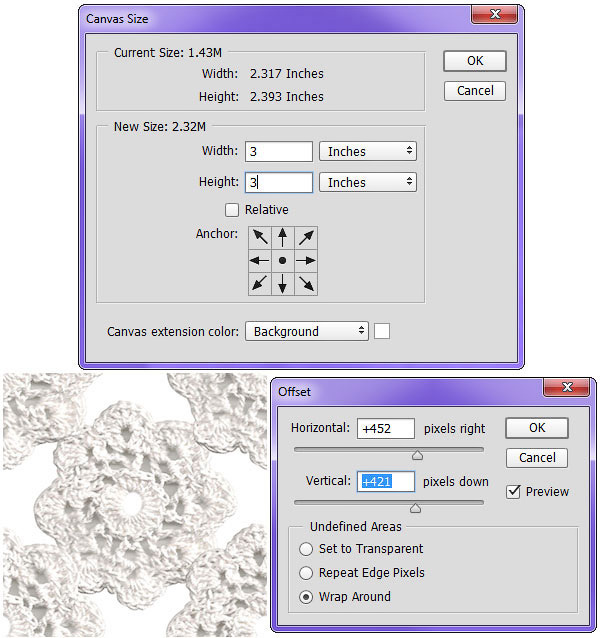Set anchor to top-center up arrow
Screen dimensions: 600x638
tap(282, 238)
